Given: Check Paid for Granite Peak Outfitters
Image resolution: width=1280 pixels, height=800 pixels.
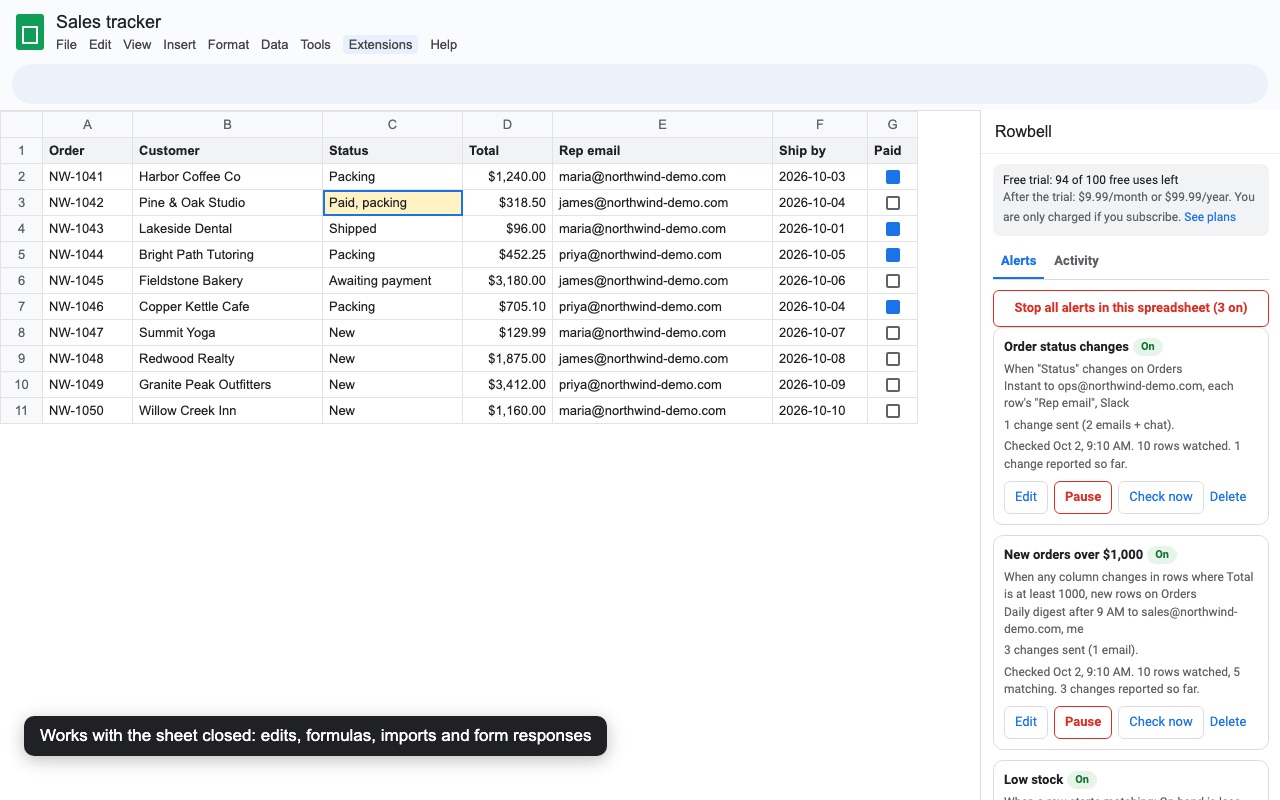Looking at the screenshot, I should coord(893,385).
